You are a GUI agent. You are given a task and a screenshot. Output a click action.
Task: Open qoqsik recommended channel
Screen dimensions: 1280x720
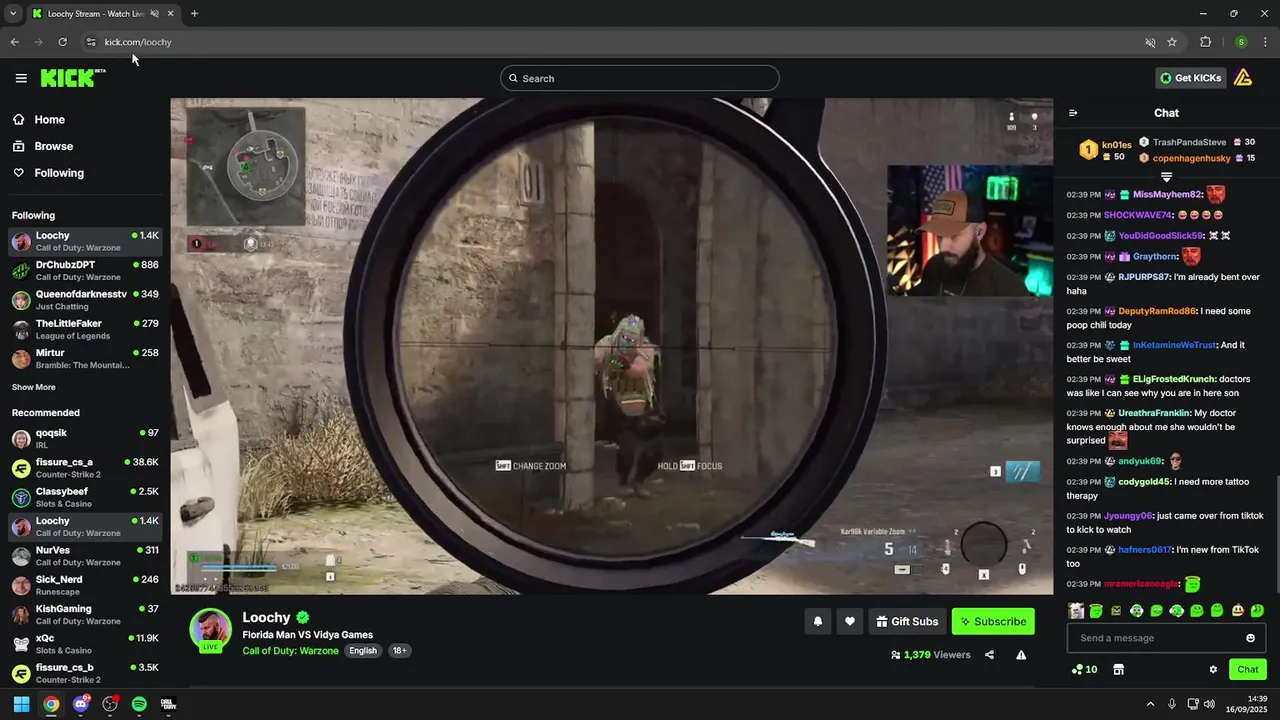coord(85,438)
